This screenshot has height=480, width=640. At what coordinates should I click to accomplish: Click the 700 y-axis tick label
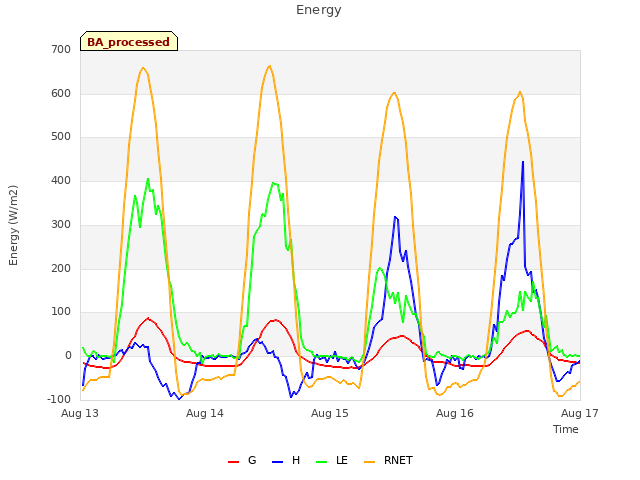(x=61, y=50)
